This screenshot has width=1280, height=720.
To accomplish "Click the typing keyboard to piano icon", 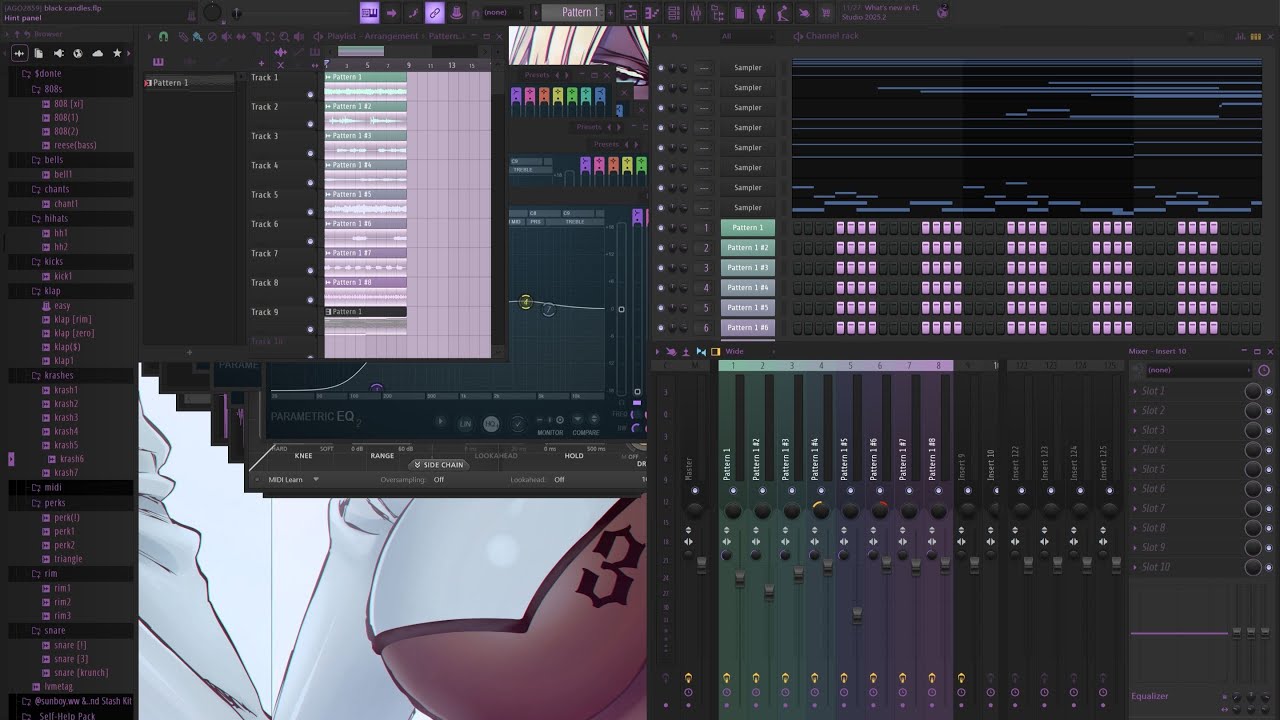I will tap(369, 12).
